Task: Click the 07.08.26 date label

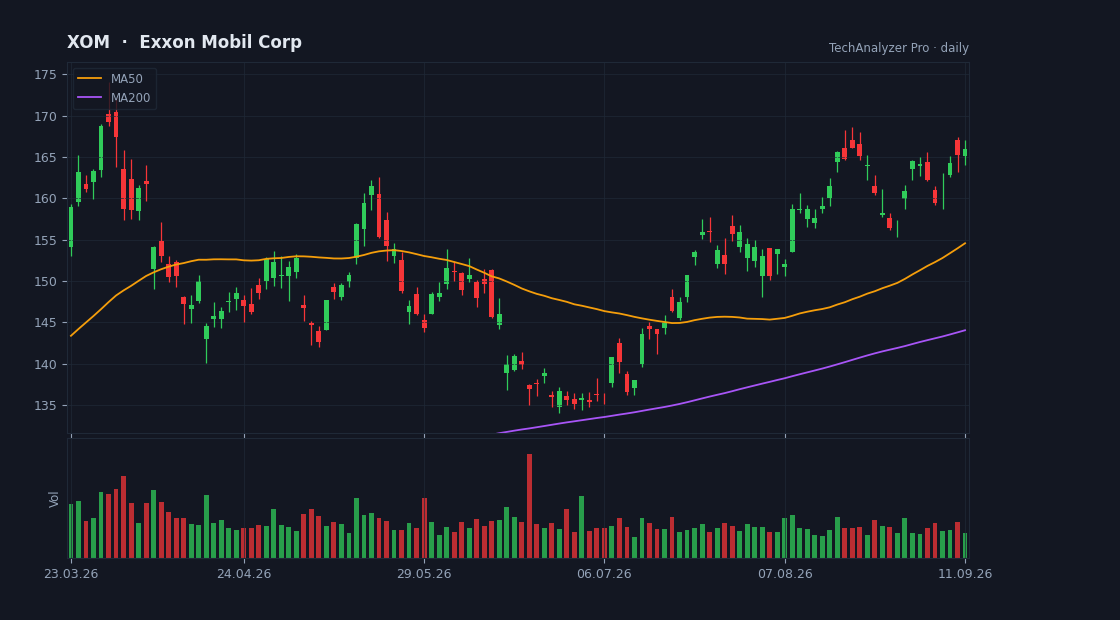Action: pos(785,574)
